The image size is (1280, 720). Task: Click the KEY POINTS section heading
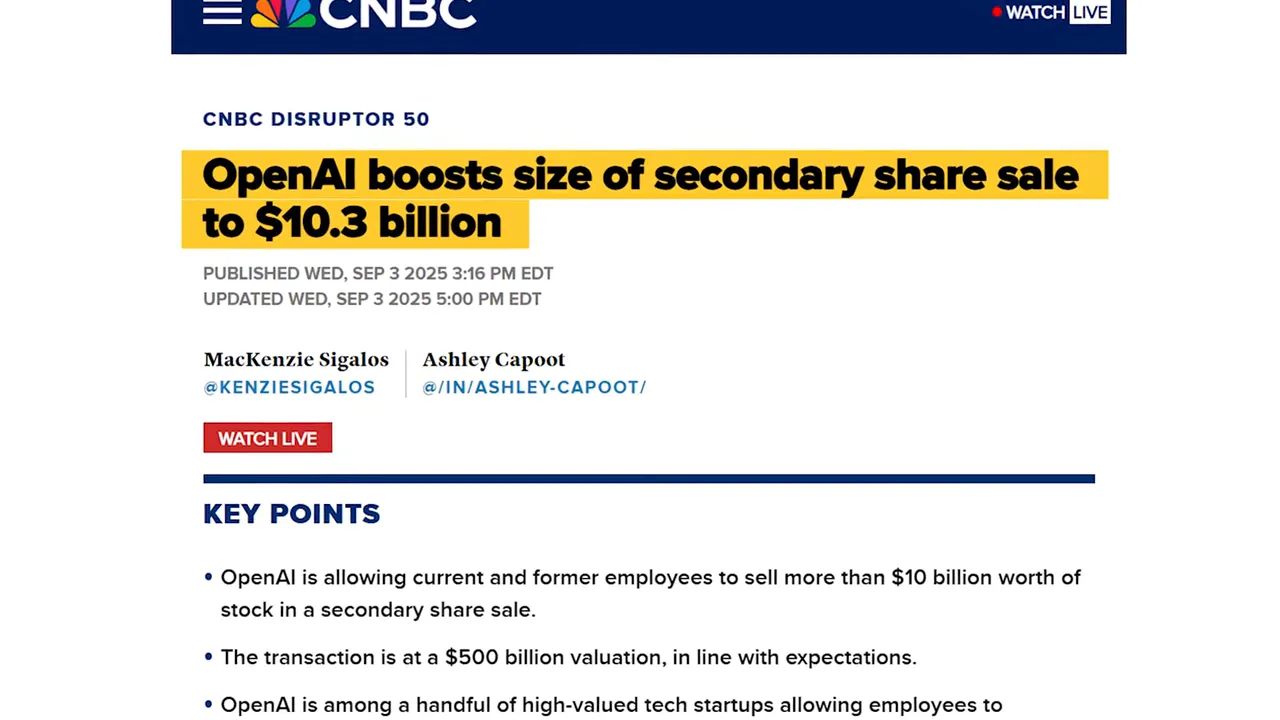(291, 513)
